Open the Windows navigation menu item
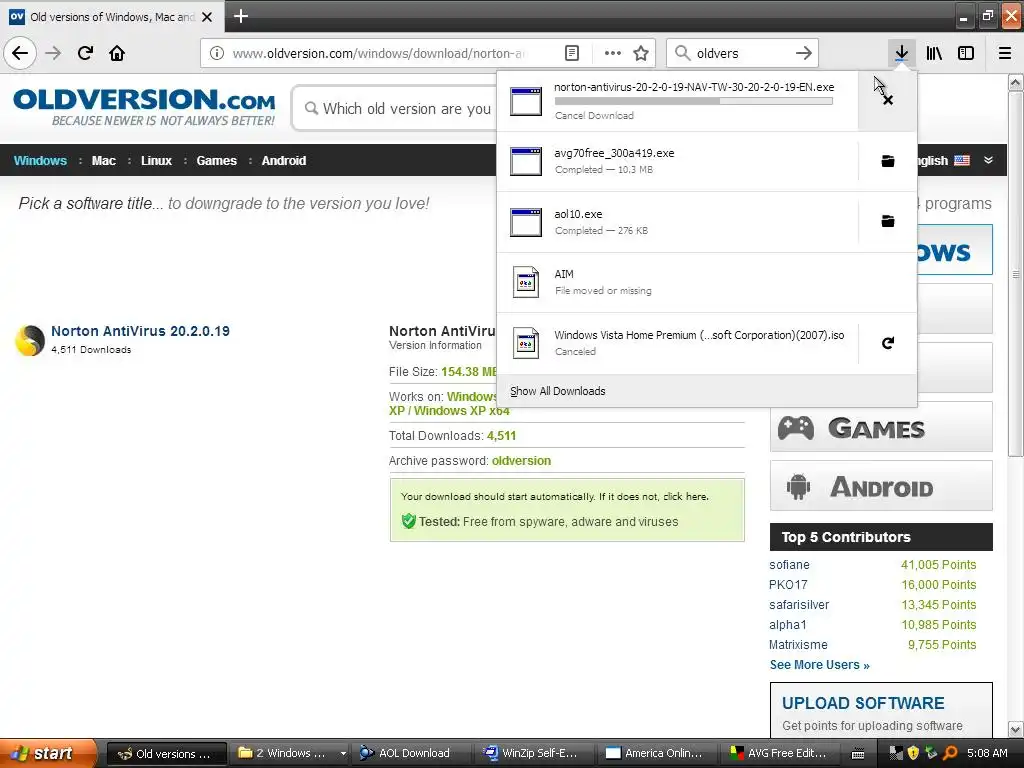 pos(40,161)
